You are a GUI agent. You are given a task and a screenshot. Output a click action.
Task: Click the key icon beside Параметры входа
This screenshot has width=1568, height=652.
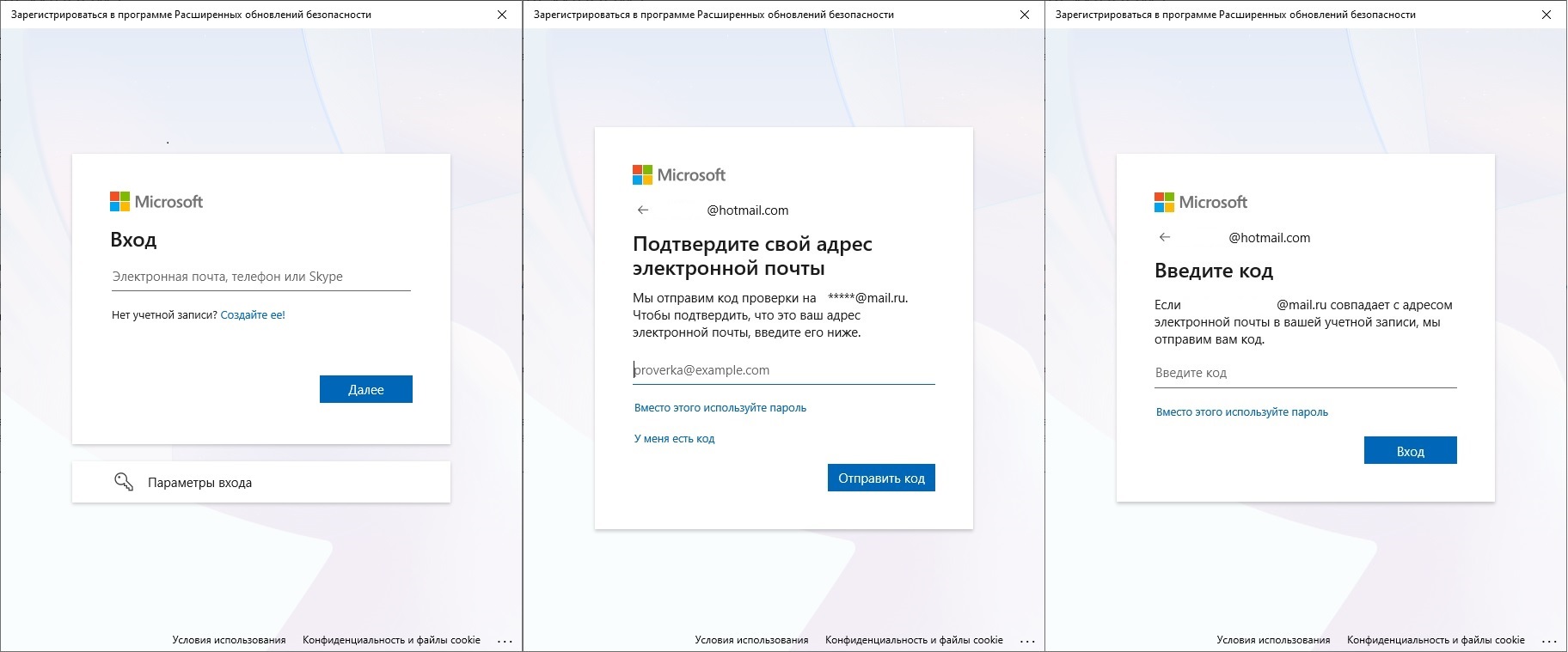[x=124, y=482]
